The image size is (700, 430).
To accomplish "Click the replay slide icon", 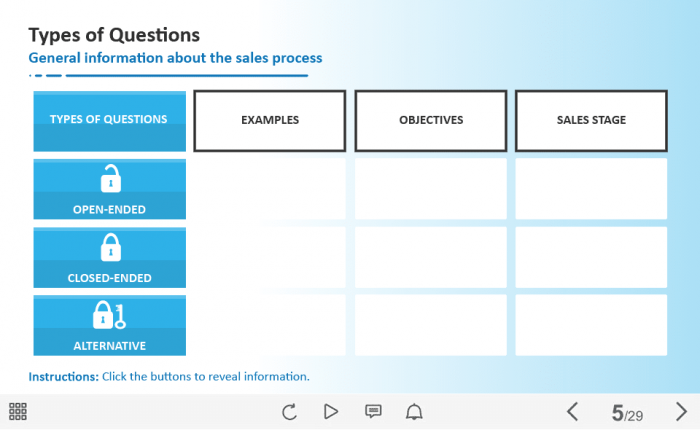I will [290, 411].
